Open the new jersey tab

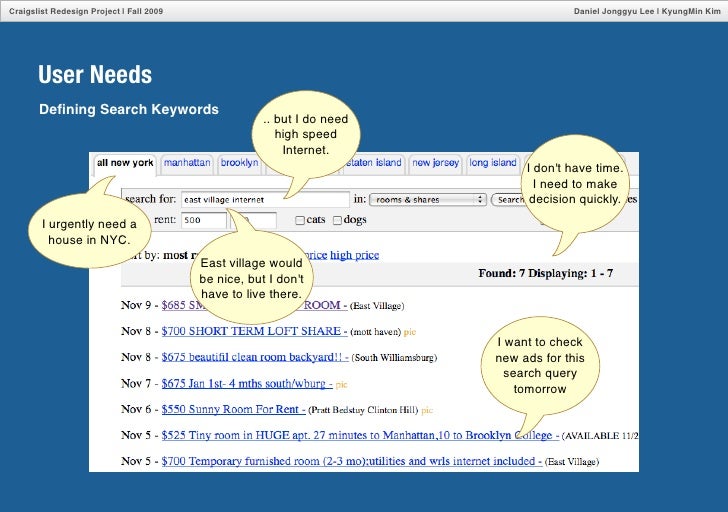pyautogui.click(x=435, y=163)
